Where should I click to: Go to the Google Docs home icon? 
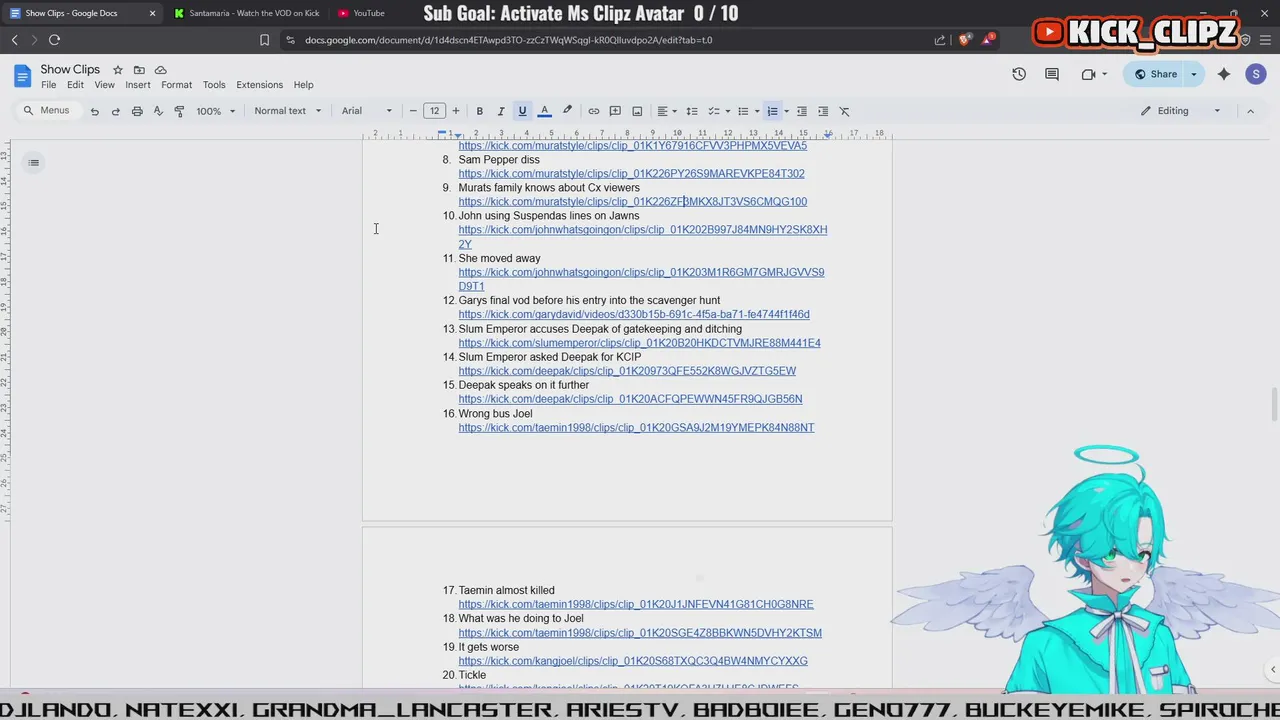click(22, 76)
